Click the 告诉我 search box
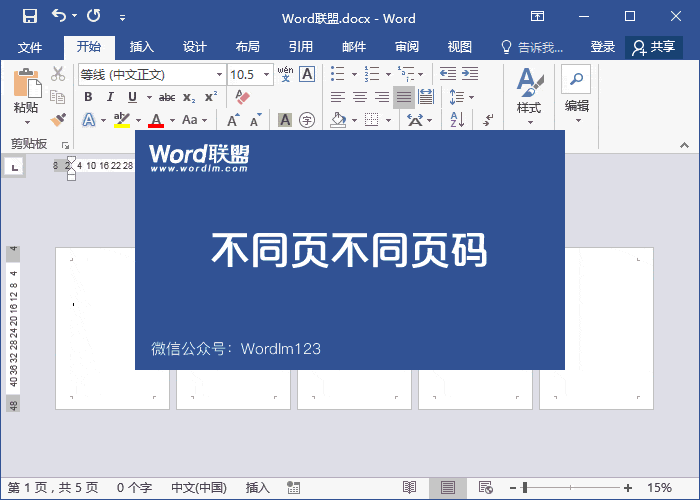This screenshot has height=500, width=700. tap(532, 47)
